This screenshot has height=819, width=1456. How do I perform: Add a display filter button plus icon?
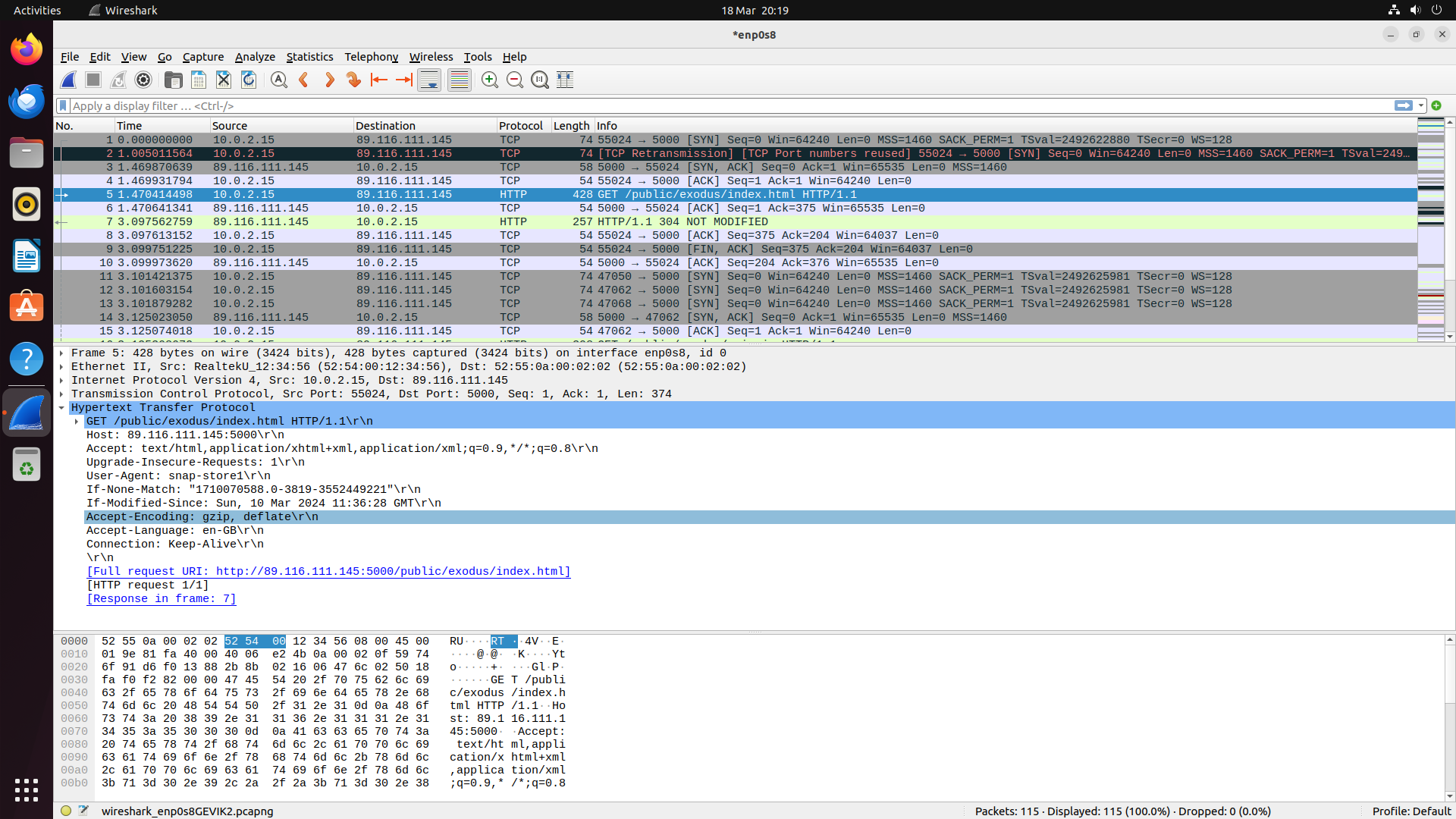[1436, 106]
